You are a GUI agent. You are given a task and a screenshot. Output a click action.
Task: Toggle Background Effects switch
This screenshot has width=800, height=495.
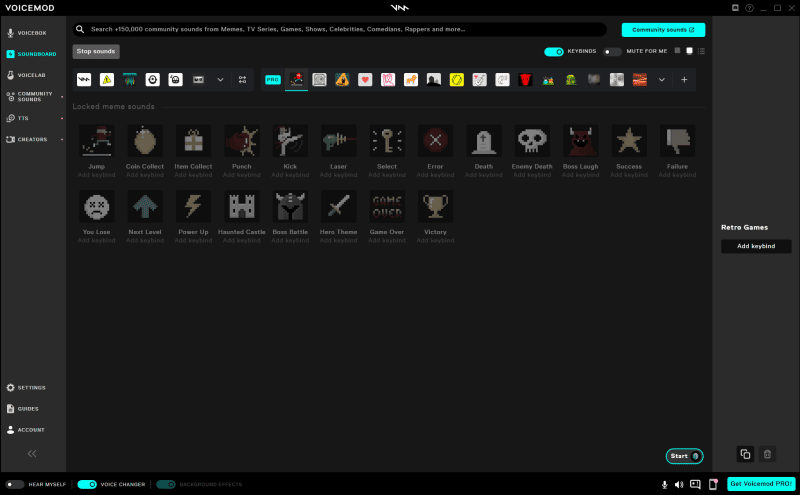(166, 484)
